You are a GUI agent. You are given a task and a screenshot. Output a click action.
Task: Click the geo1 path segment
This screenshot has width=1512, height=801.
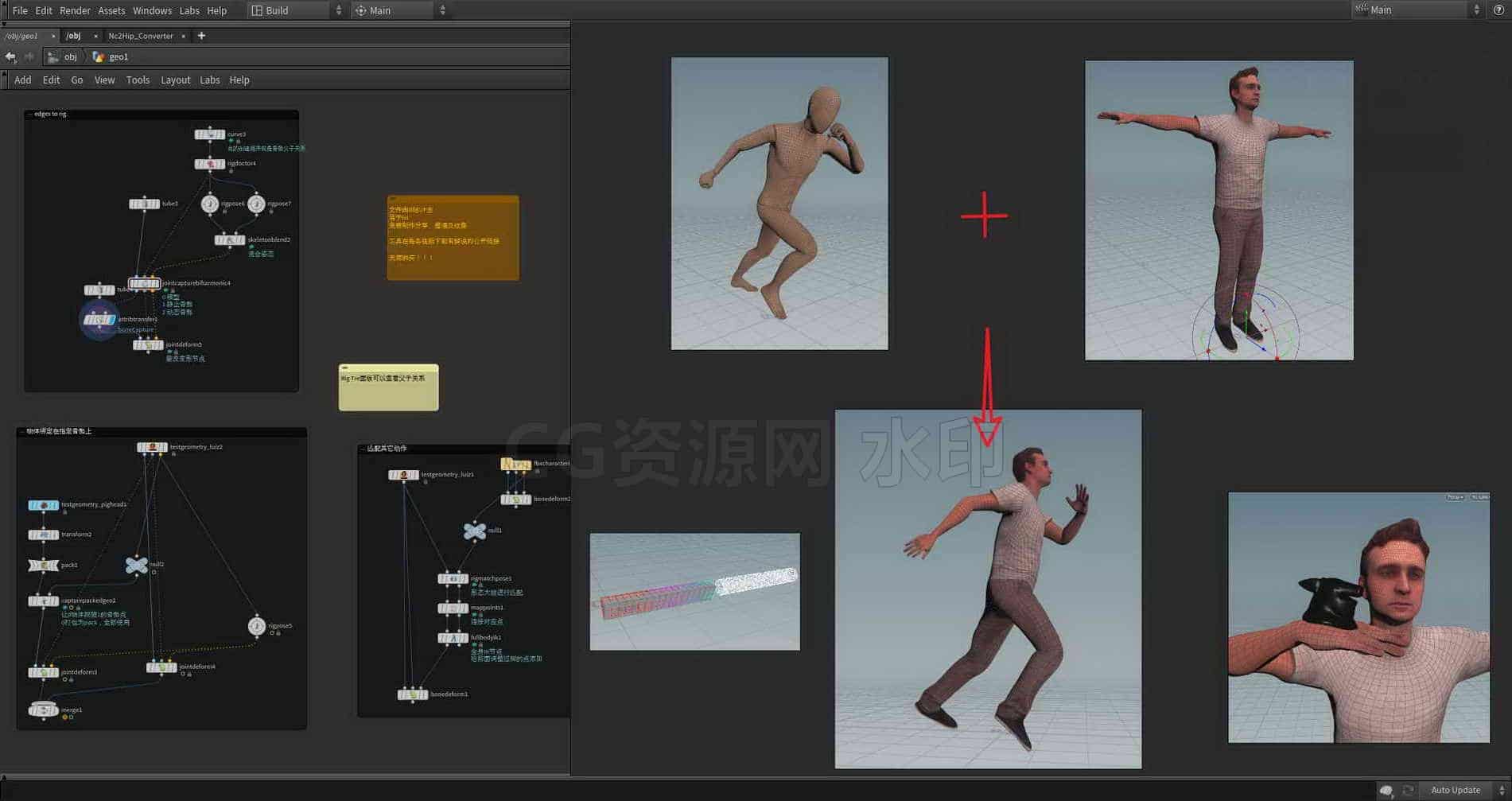click(x=111, y=56)
